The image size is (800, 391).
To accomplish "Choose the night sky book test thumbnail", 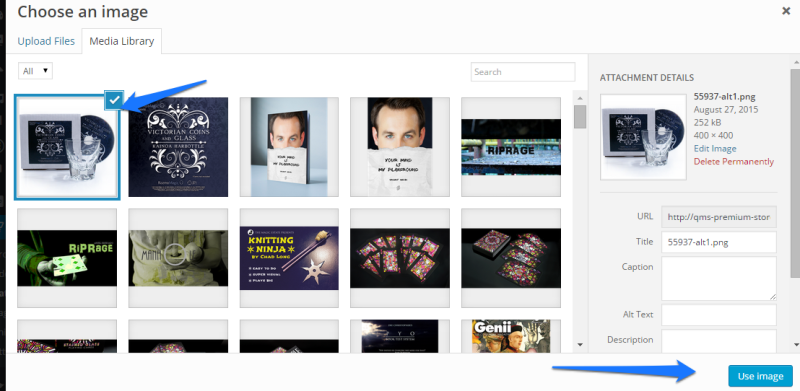I will 400,336.
